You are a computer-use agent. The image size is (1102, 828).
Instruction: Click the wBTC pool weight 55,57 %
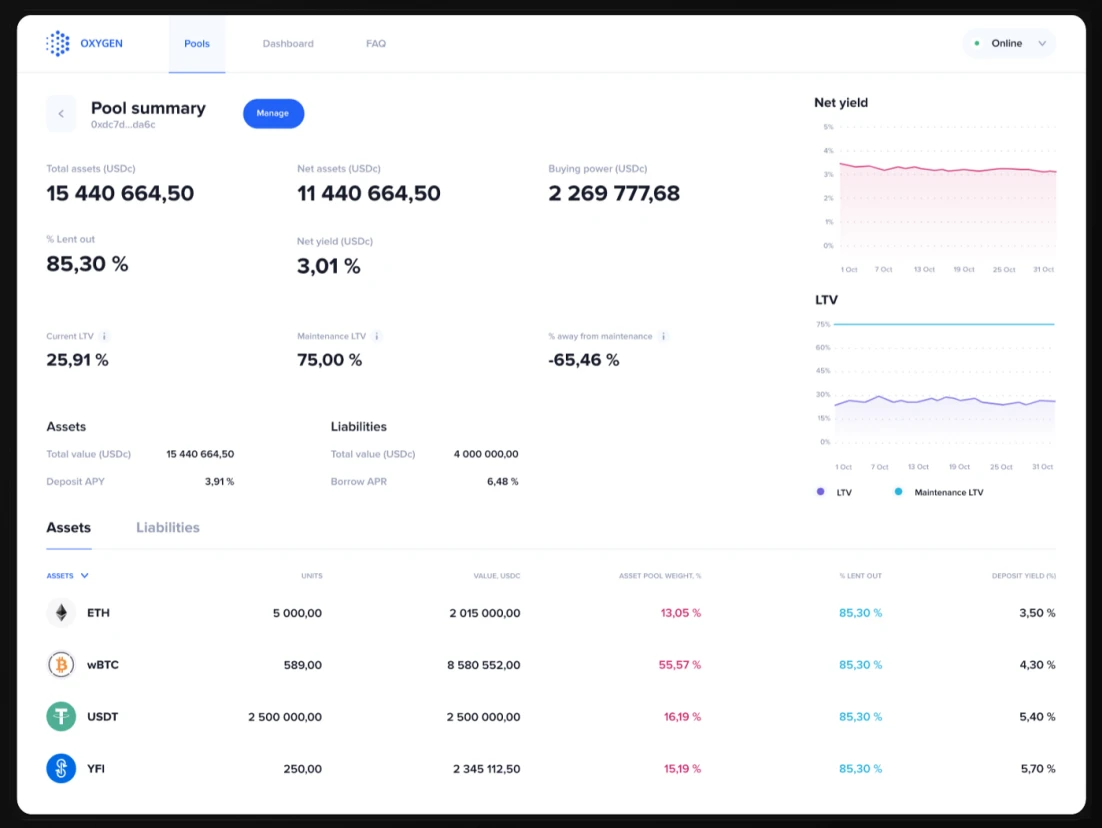coord(680,666)
